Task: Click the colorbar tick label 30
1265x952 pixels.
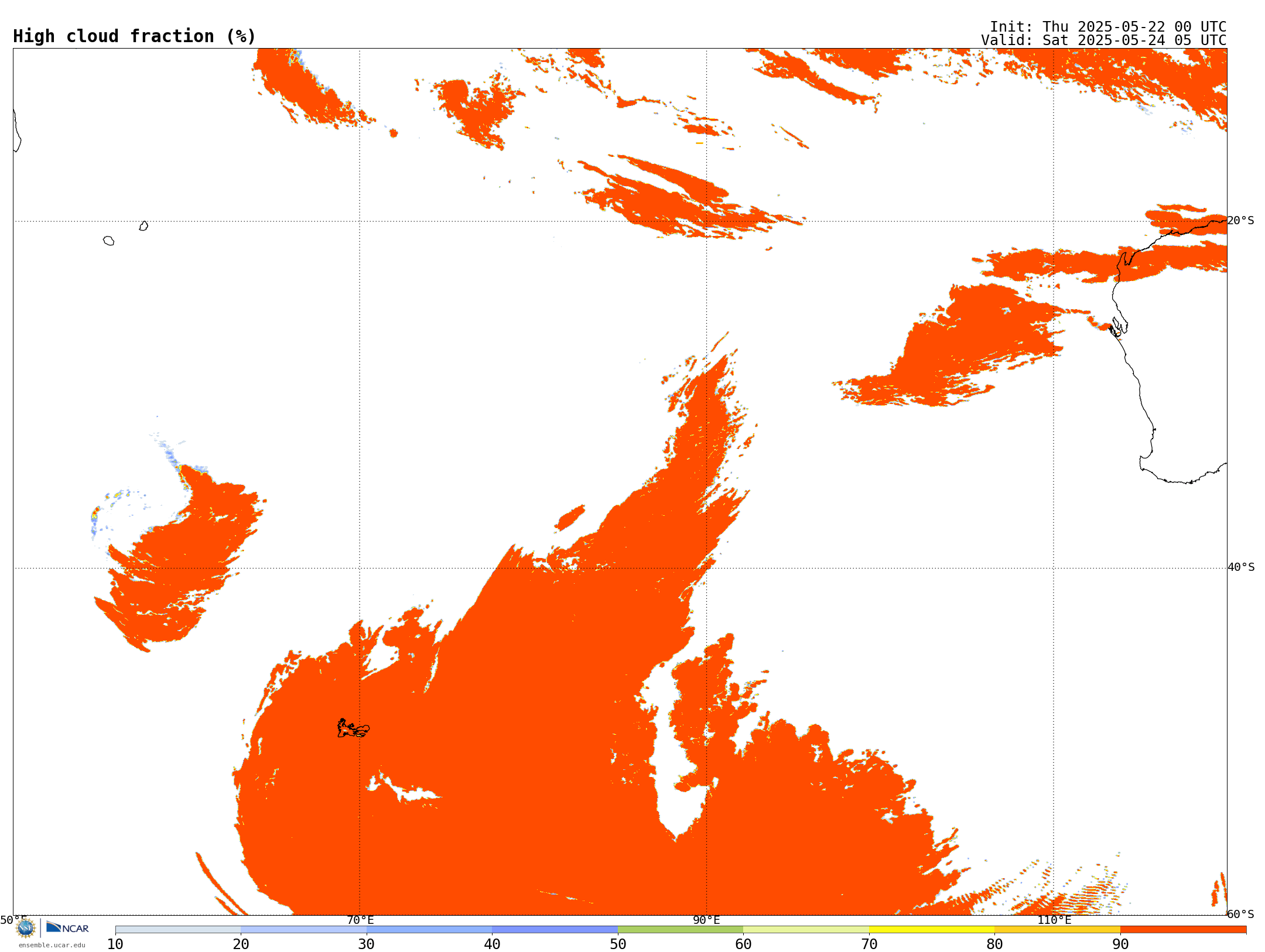Action: click(x=367, y=944)
